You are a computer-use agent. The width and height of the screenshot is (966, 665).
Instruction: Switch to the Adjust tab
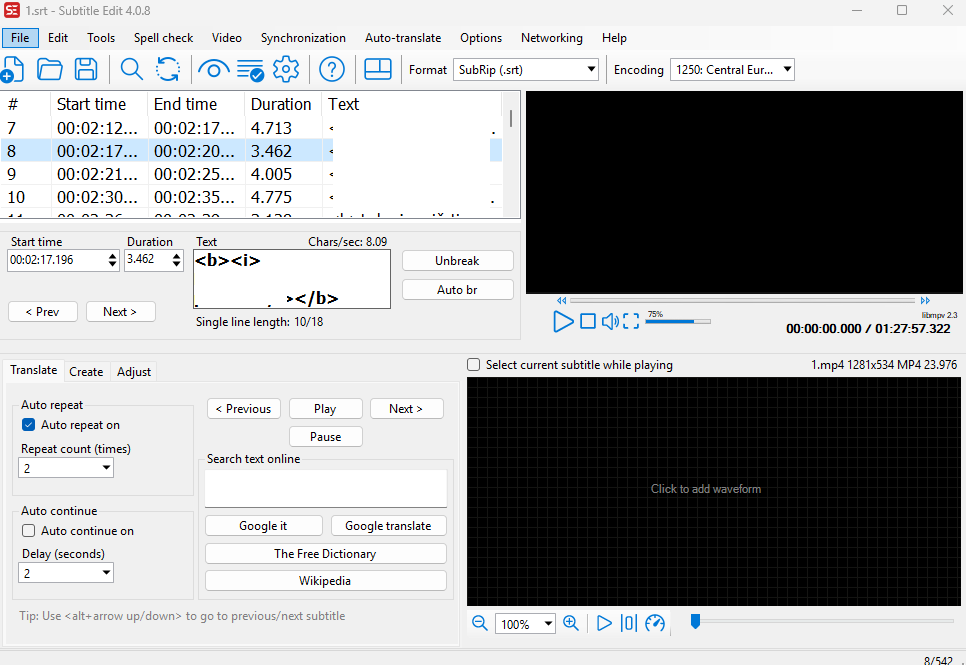(134, 371)
